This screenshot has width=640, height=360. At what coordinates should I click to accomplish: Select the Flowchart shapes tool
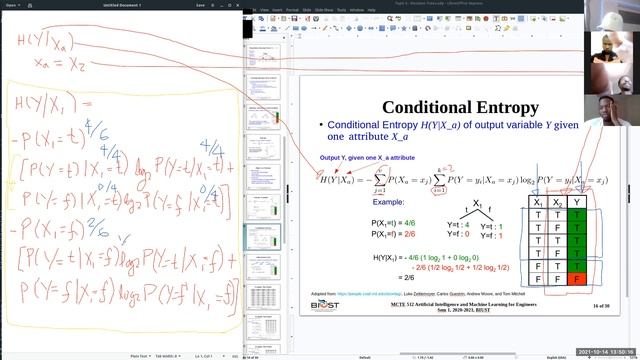(x=382, y=28)
